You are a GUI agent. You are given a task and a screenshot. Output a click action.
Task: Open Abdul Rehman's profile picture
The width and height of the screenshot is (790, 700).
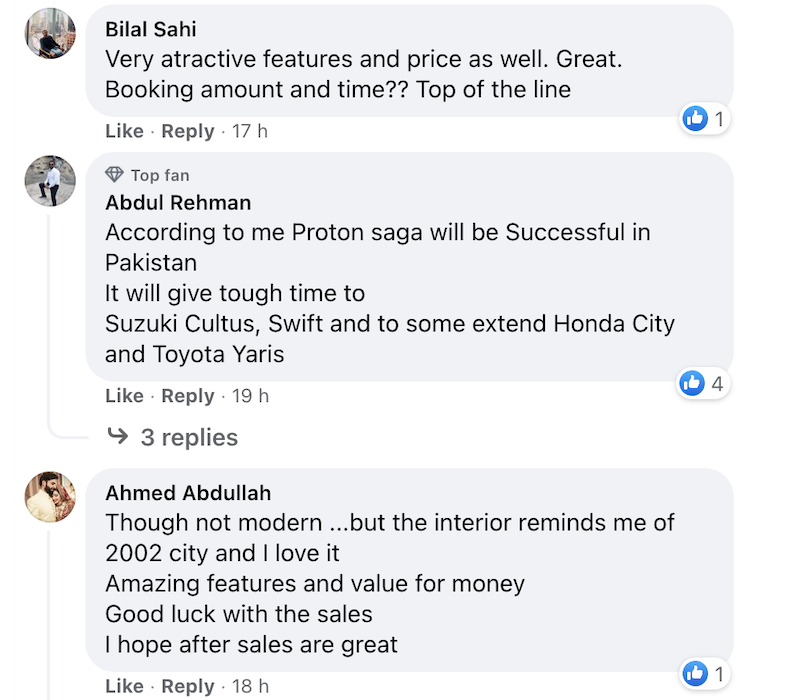point(50,181)
